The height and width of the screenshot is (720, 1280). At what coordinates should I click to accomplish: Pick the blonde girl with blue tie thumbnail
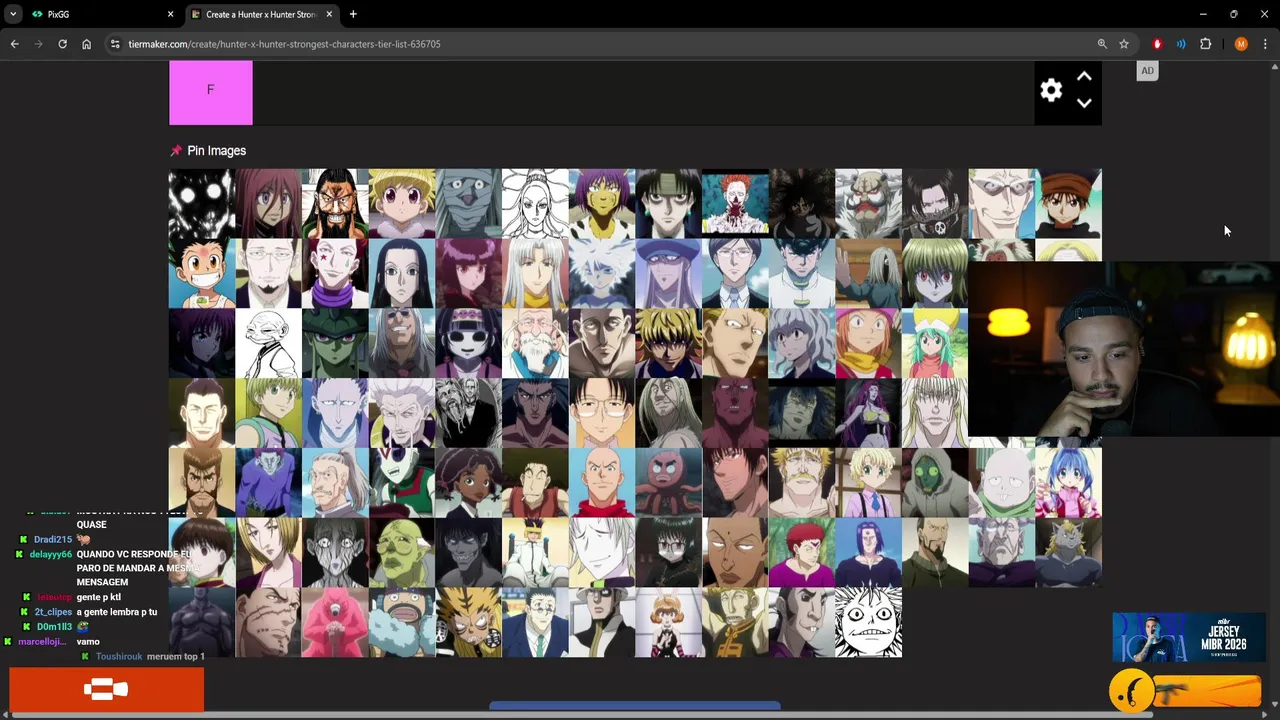[868, 483]
